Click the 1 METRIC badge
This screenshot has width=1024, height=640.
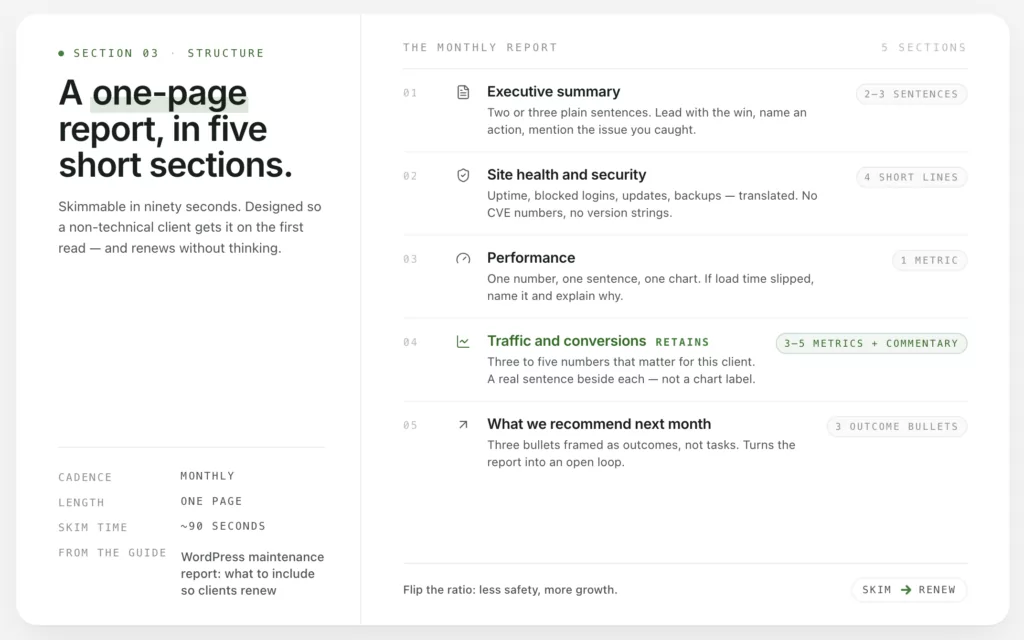(929, 260)
